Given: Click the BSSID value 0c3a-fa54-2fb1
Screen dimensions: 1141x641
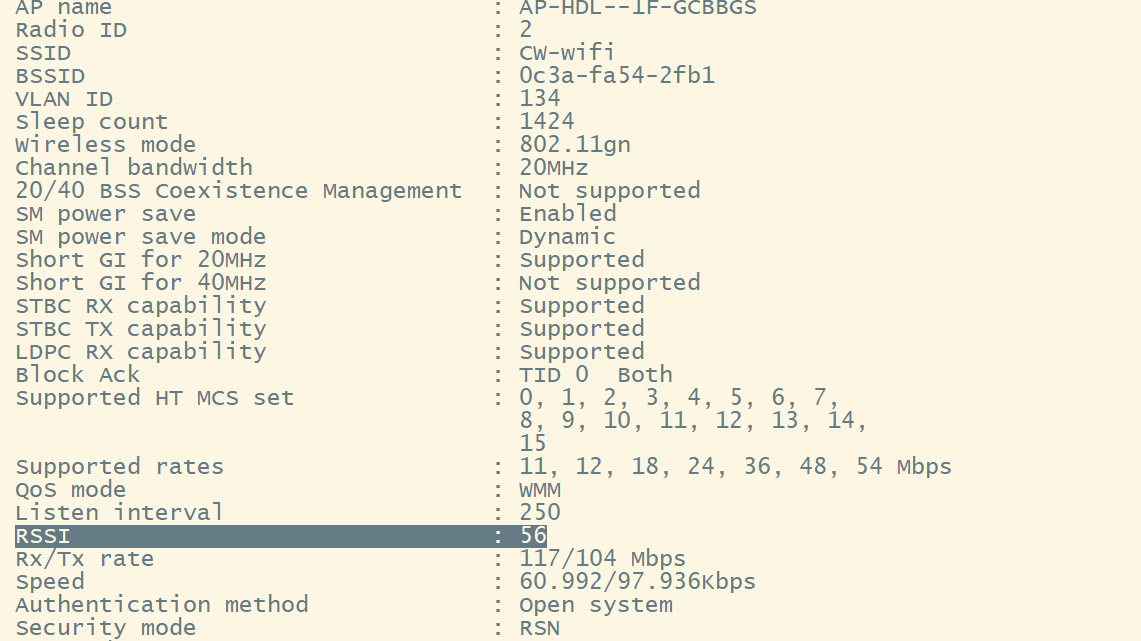Looking at the screenshot, I should click(616, 76).
